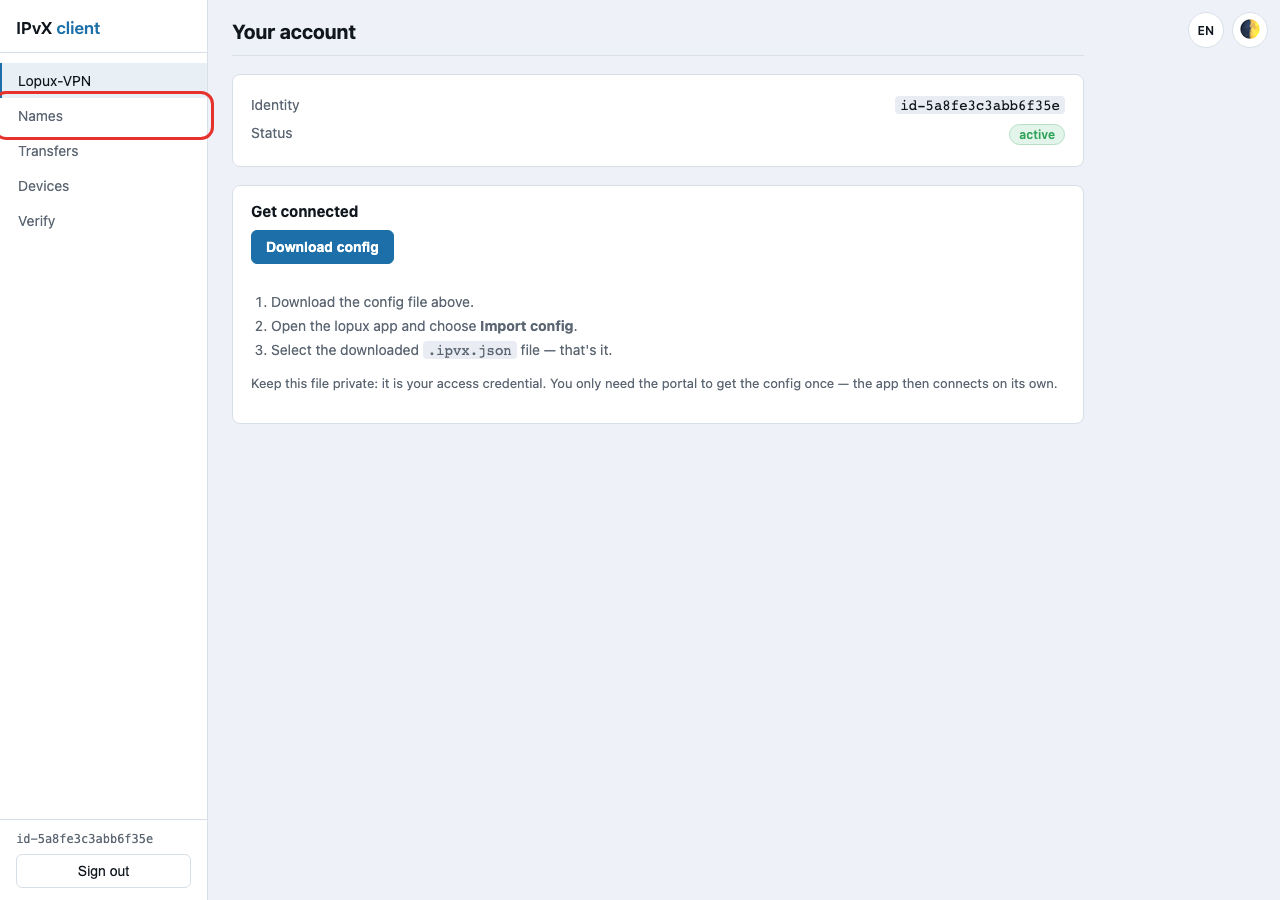Click the Download config button
Image resolution: width=1280 pixels, height=900 pixels.
point(322,247)
